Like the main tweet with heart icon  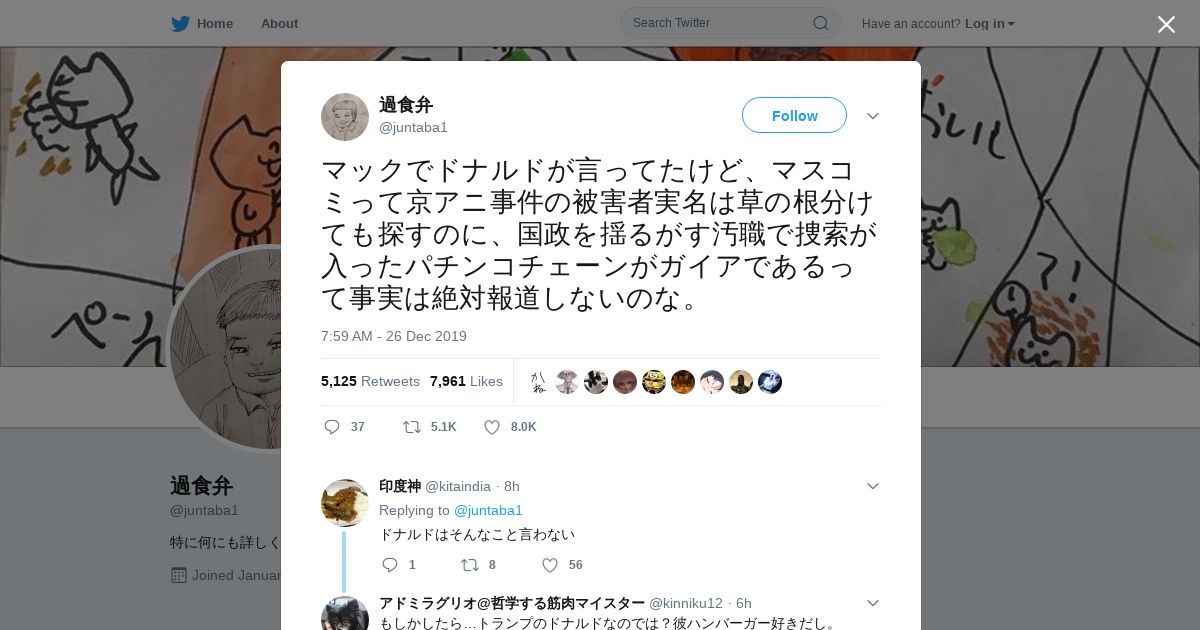[x=492, y=427]
